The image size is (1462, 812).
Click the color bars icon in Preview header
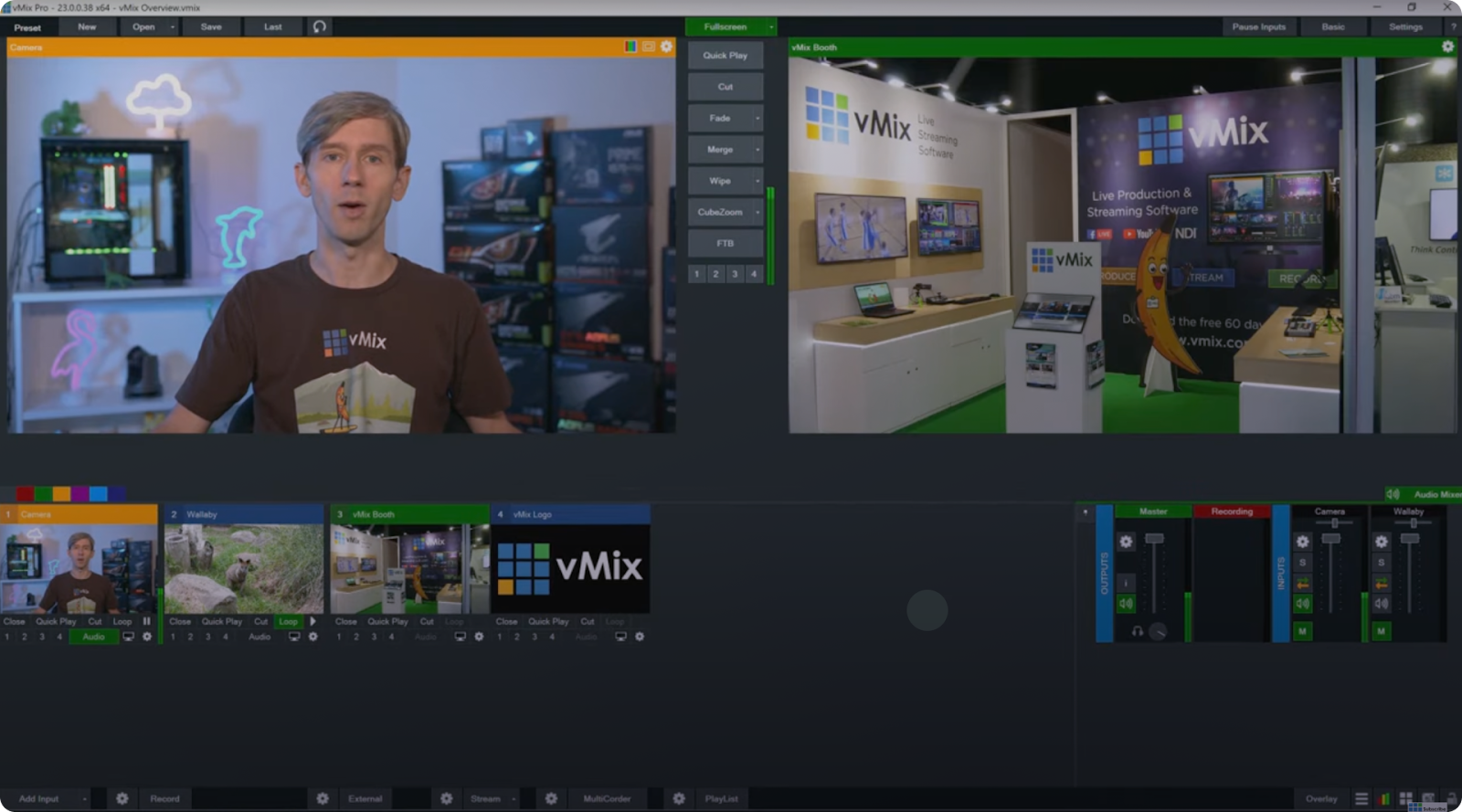click(x=630, y=47)
